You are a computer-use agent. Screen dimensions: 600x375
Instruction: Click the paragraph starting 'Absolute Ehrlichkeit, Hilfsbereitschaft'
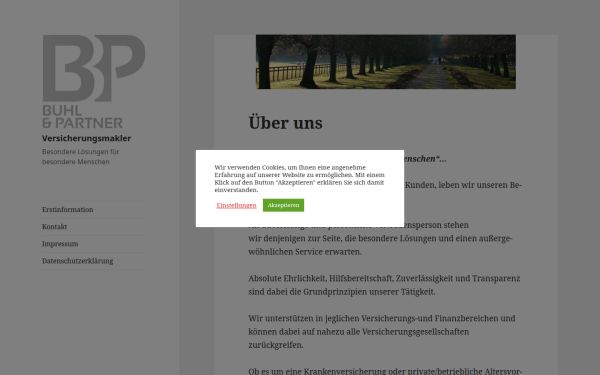click(384, 285)
